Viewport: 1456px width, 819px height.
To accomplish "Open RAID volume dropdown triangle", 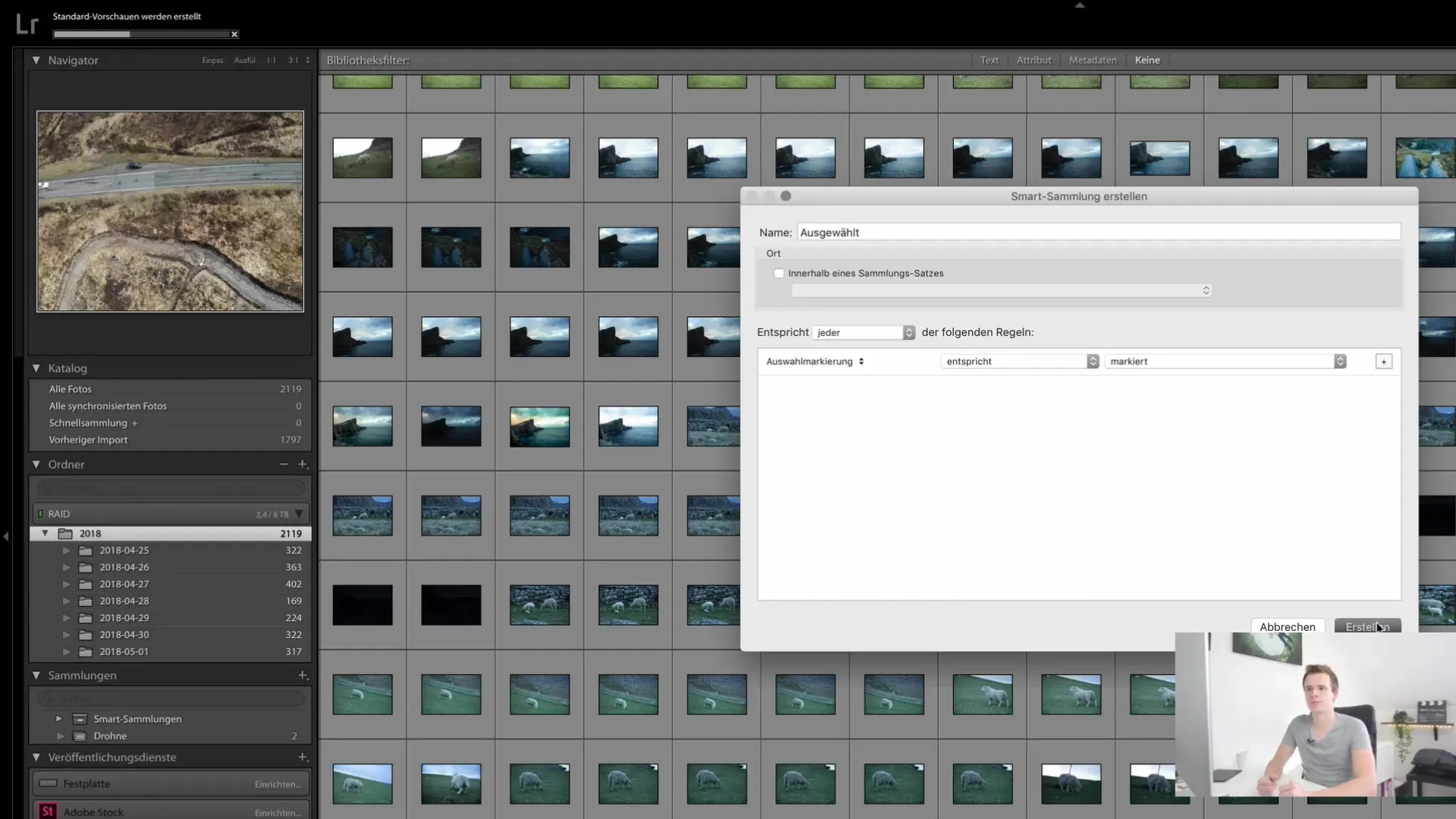I will click(x=300, y=514).
